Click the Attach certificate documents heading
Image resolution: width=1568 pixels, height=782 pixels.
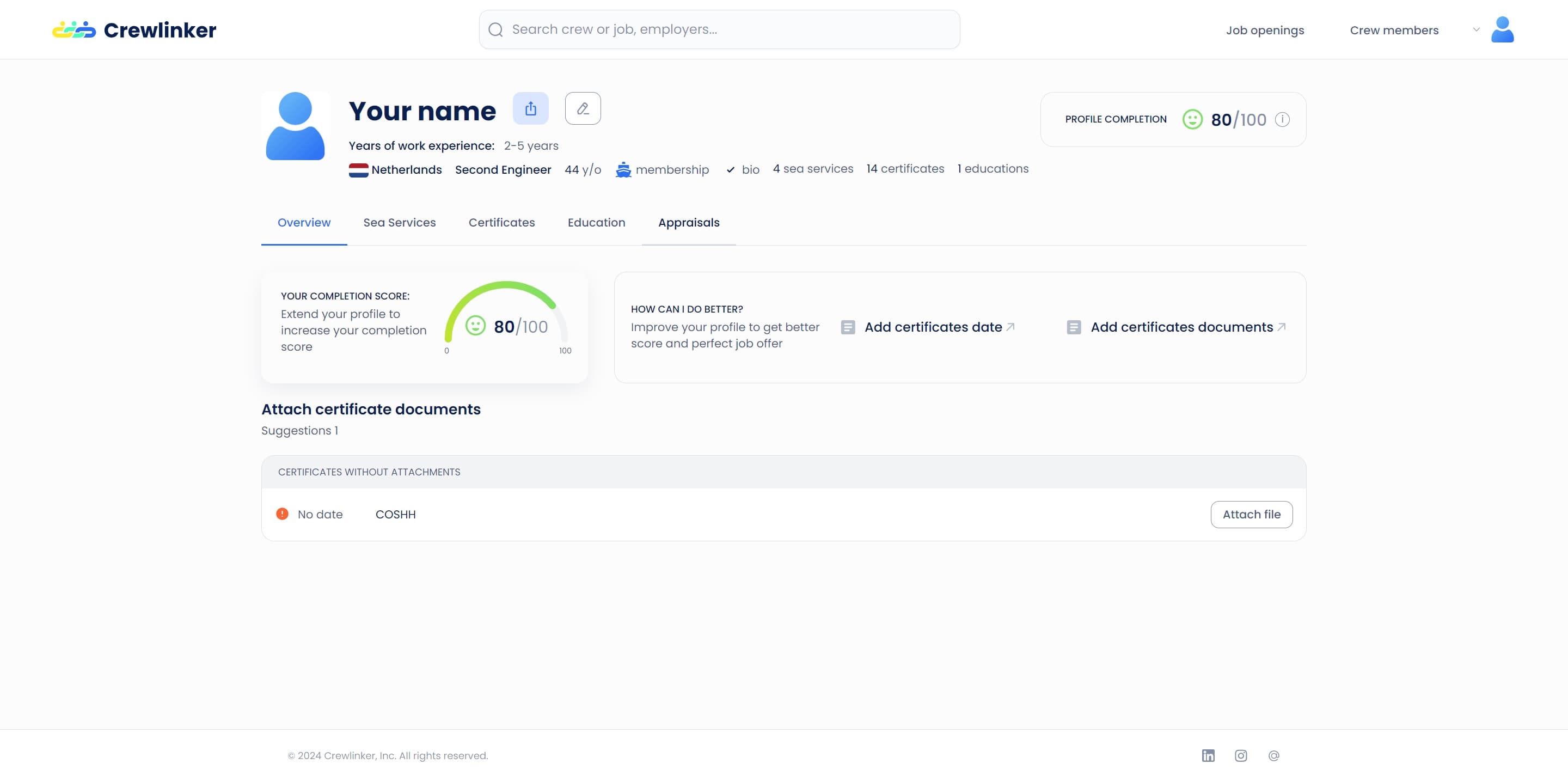(371, 410)
